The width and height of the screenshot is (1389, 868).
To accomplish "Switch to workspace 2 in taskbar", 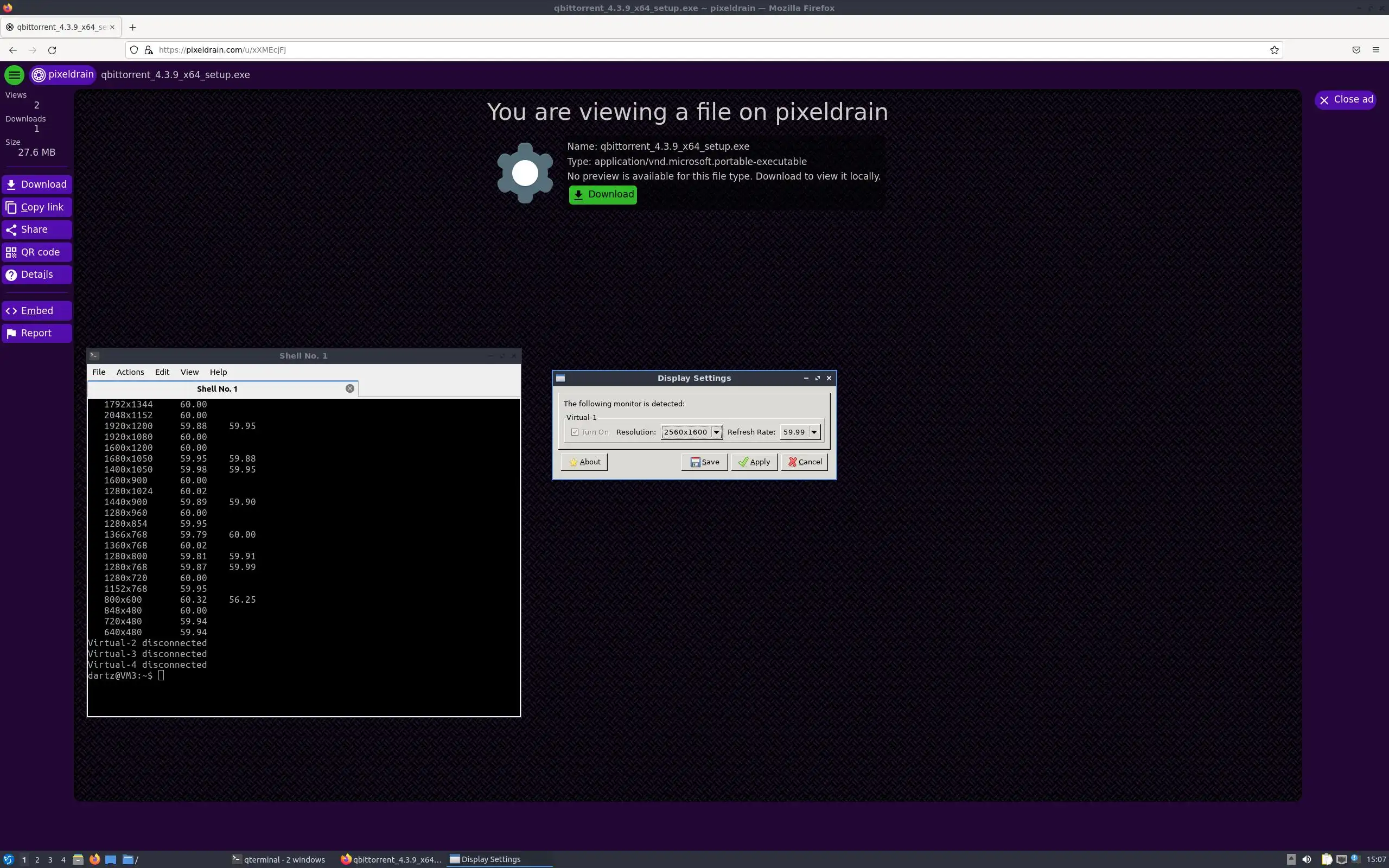I will tap(37, 859).
